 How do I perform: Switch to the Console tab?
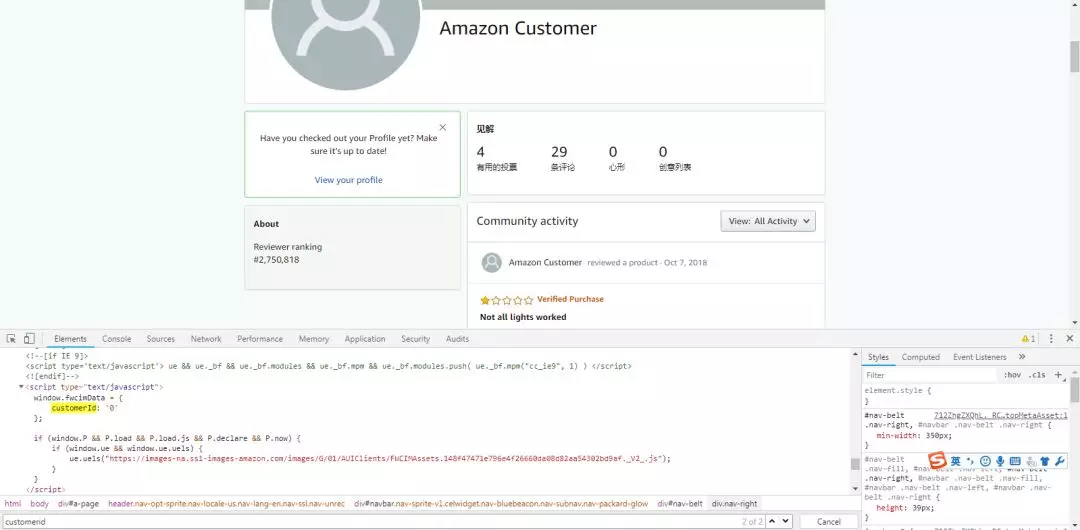tap(116, 339)
